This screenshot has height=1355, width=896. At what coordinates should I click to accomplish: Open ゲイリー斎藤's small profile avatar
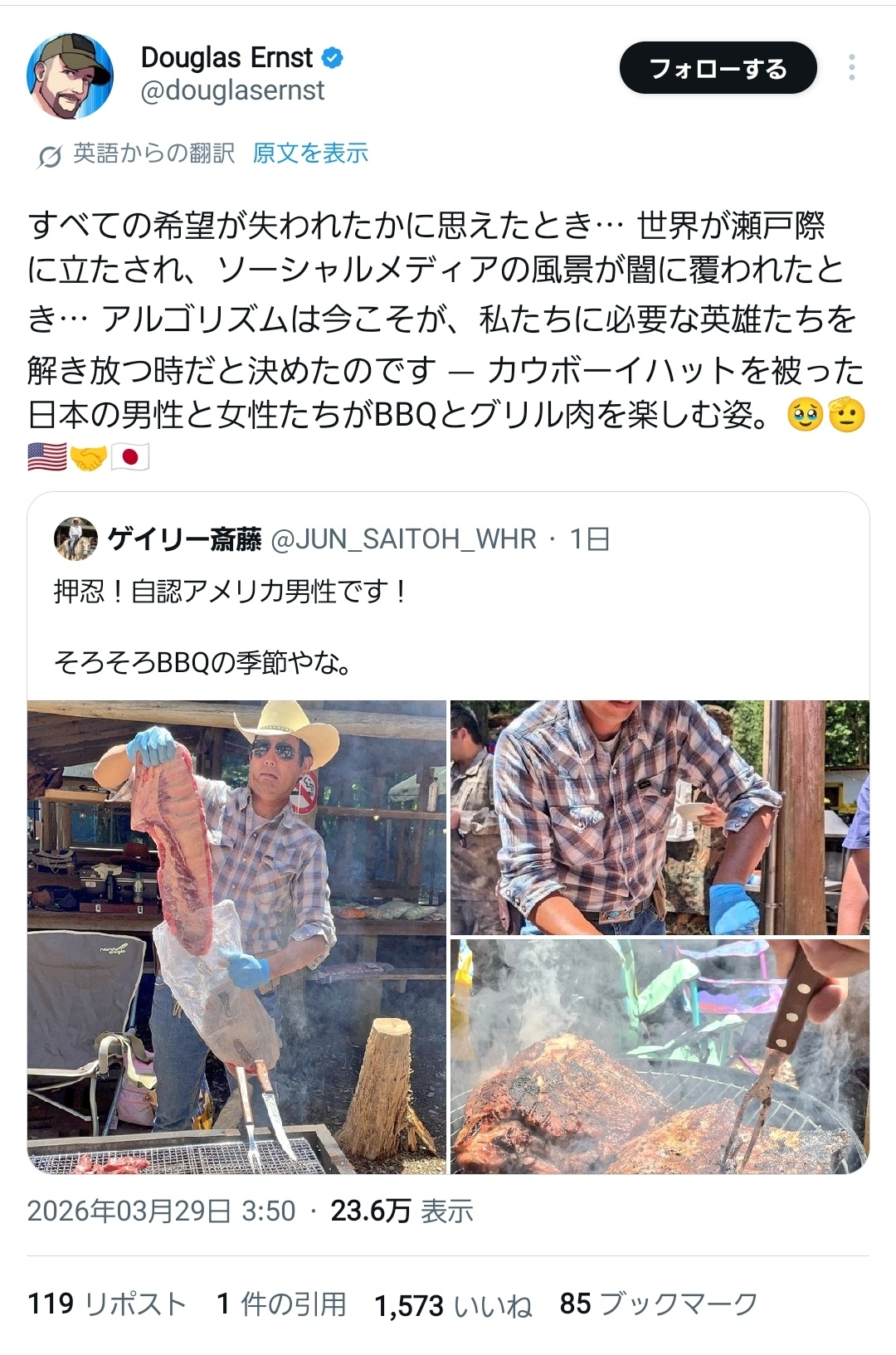(75, 539)
